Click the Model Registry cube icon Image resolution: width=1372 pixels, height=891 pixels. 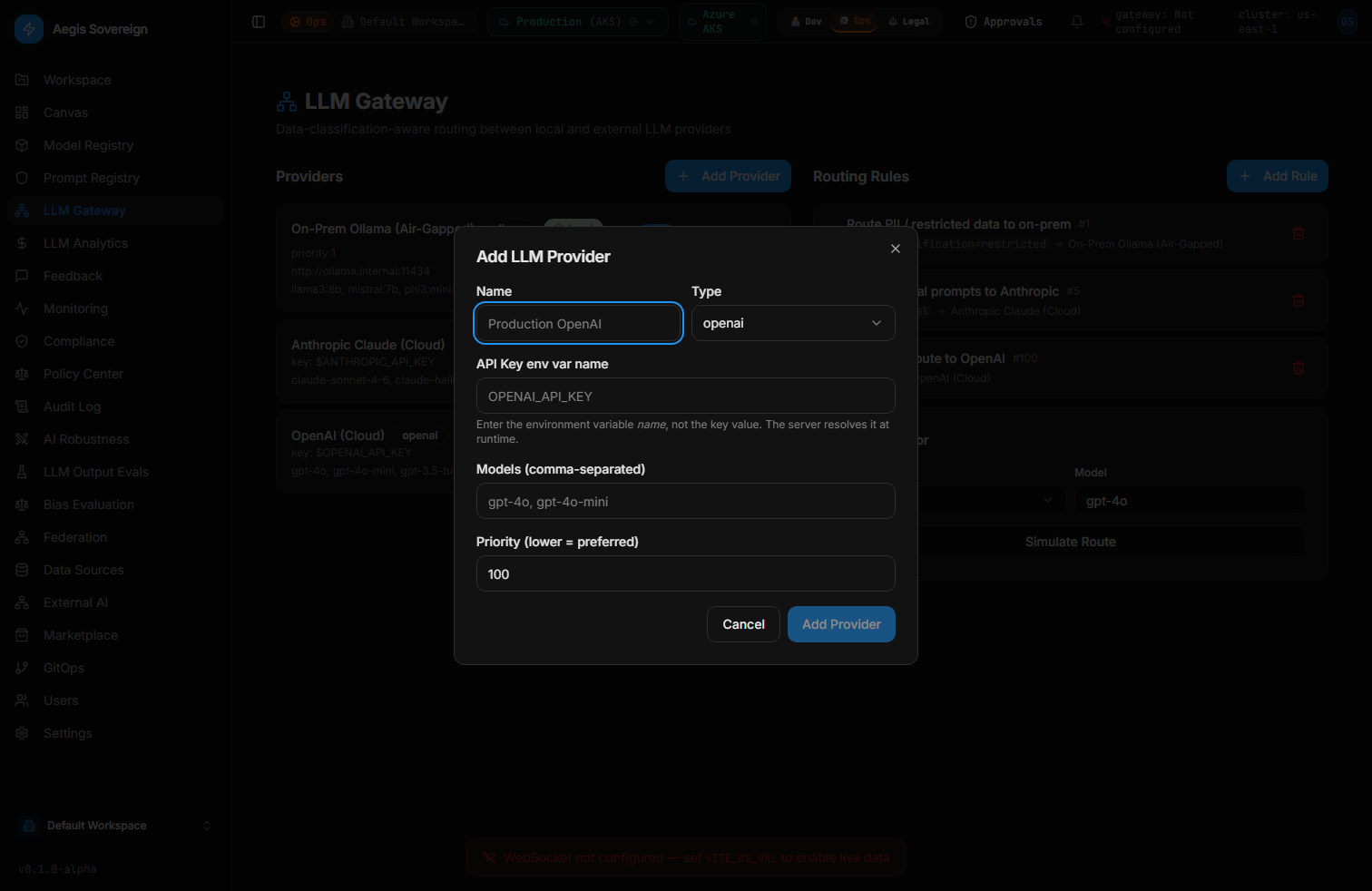[22, 145]
